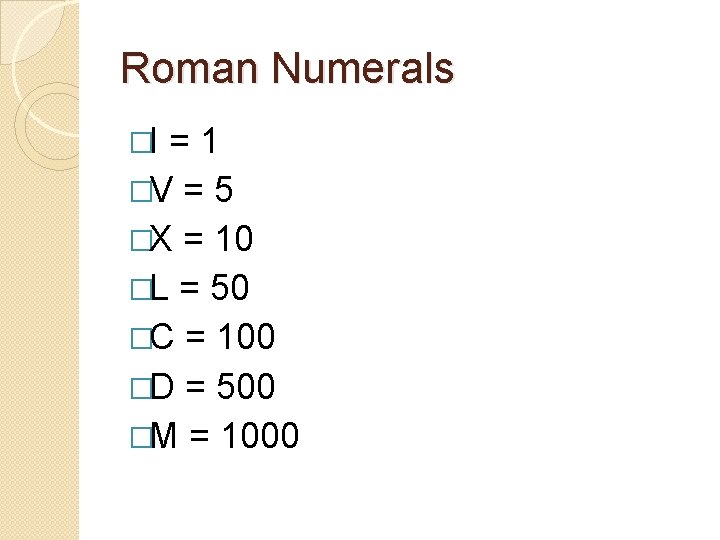Click the number 10 in the X line

[232, 240]
